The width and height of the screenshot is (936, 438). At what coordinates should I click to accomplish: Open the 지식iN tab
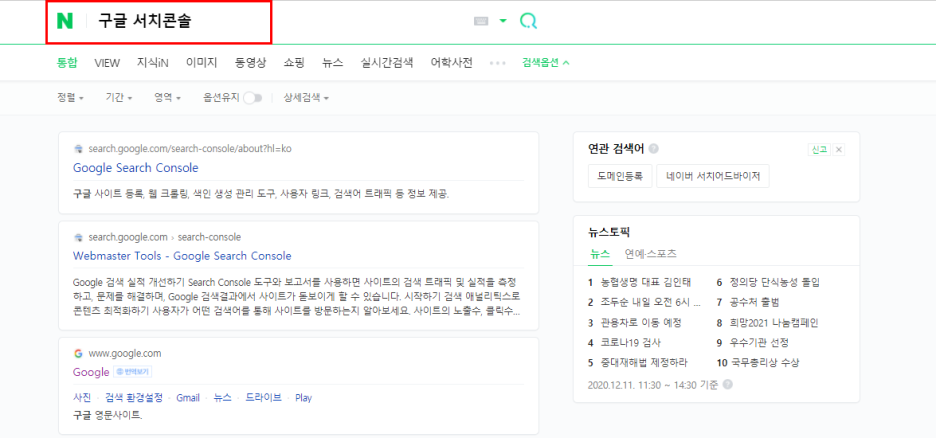[153, 63]
